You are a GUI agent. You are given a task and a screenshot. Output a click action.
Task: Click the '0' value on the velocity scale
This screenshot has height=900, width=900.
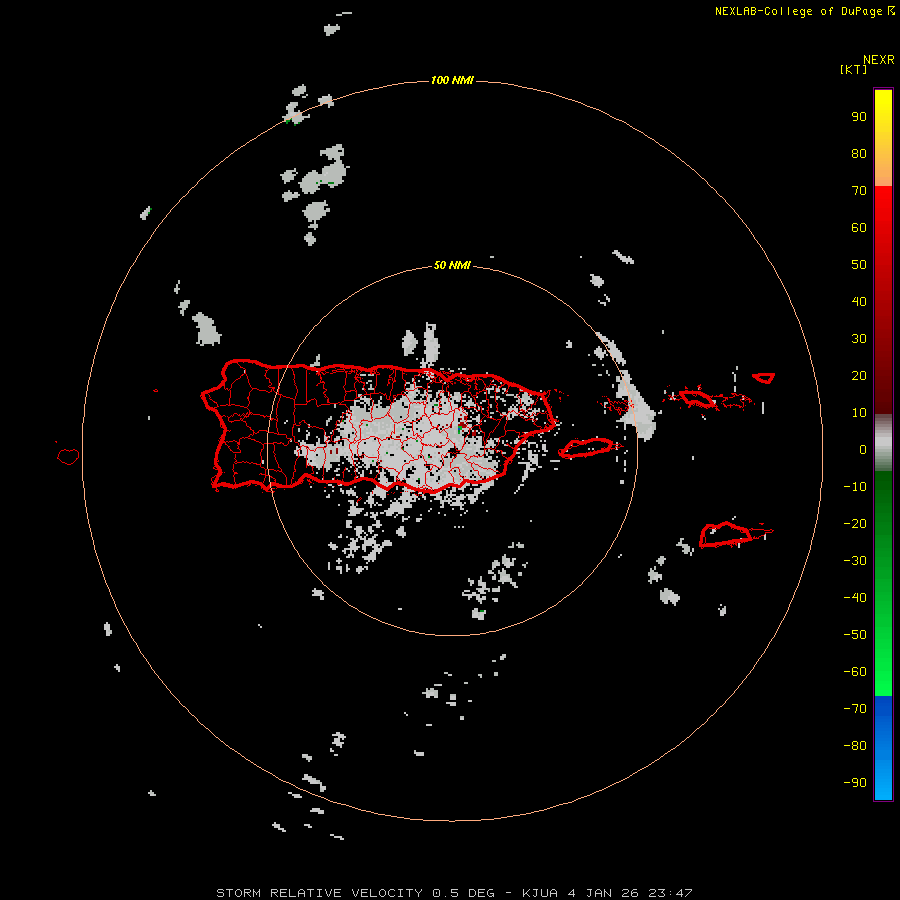[863, 450]
